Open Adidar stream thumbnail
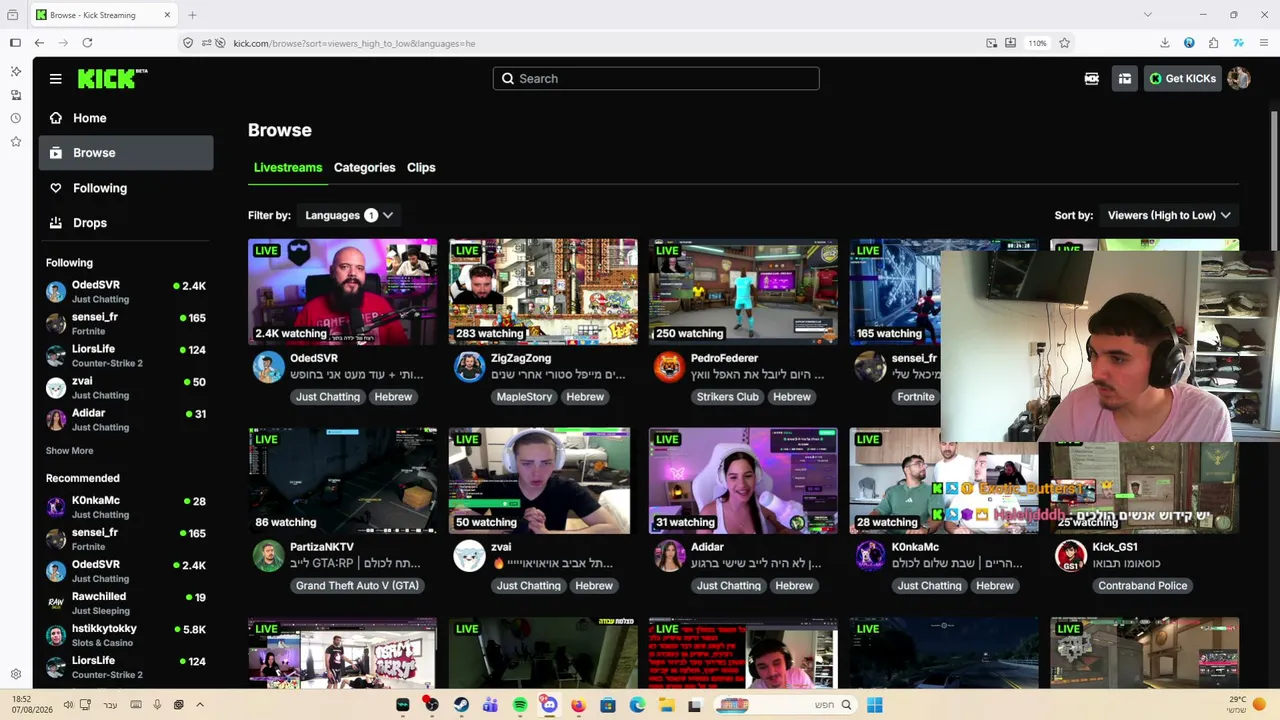 tap(743, 481)
